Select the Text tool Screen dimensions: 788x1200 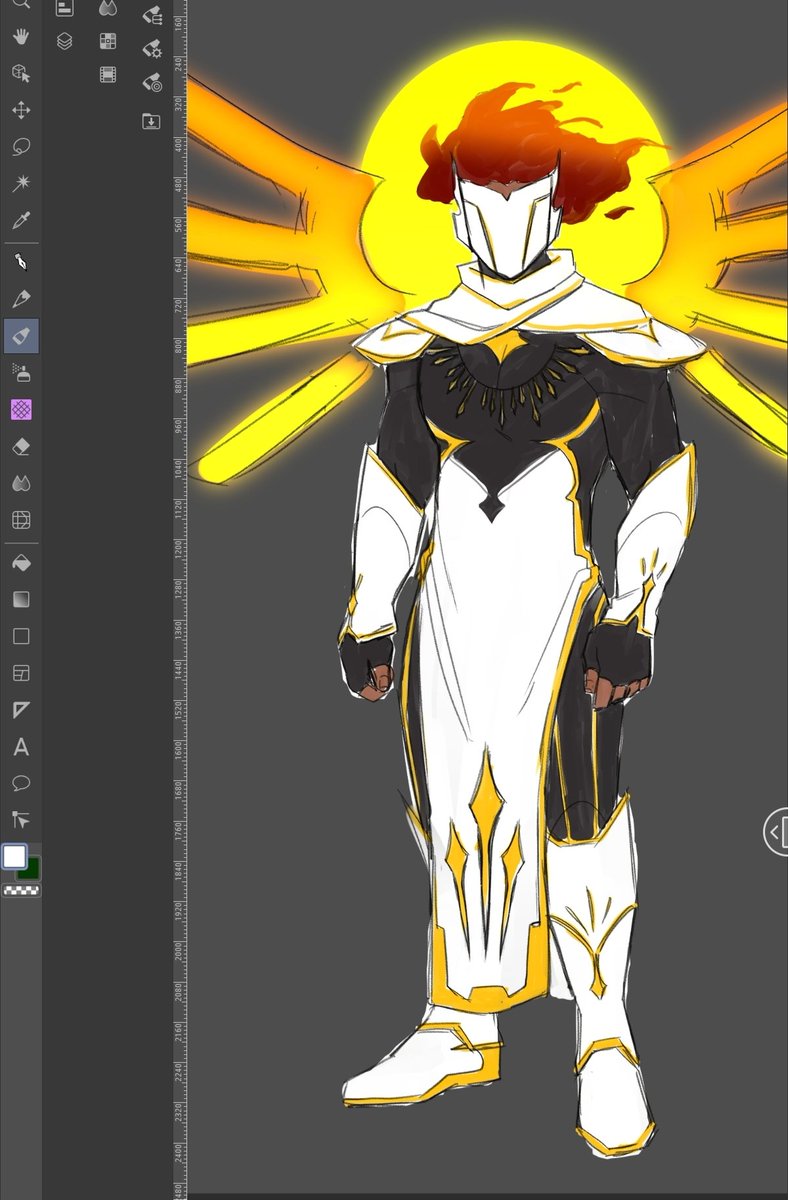click(21, 747)
